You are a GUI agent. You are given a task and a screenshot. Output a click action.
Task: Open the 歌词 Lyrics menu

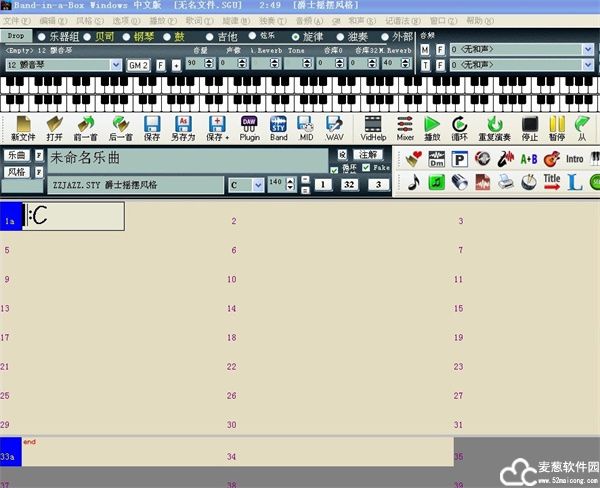199,21
